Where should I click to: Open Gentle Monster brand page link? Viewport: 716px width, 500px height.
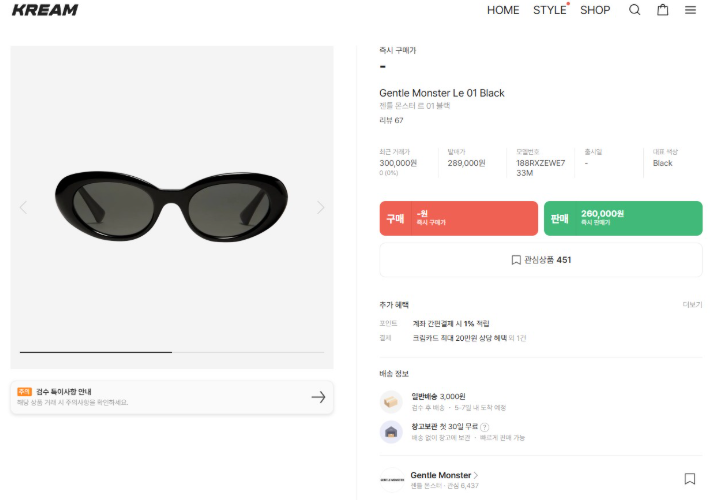point(444,475)
